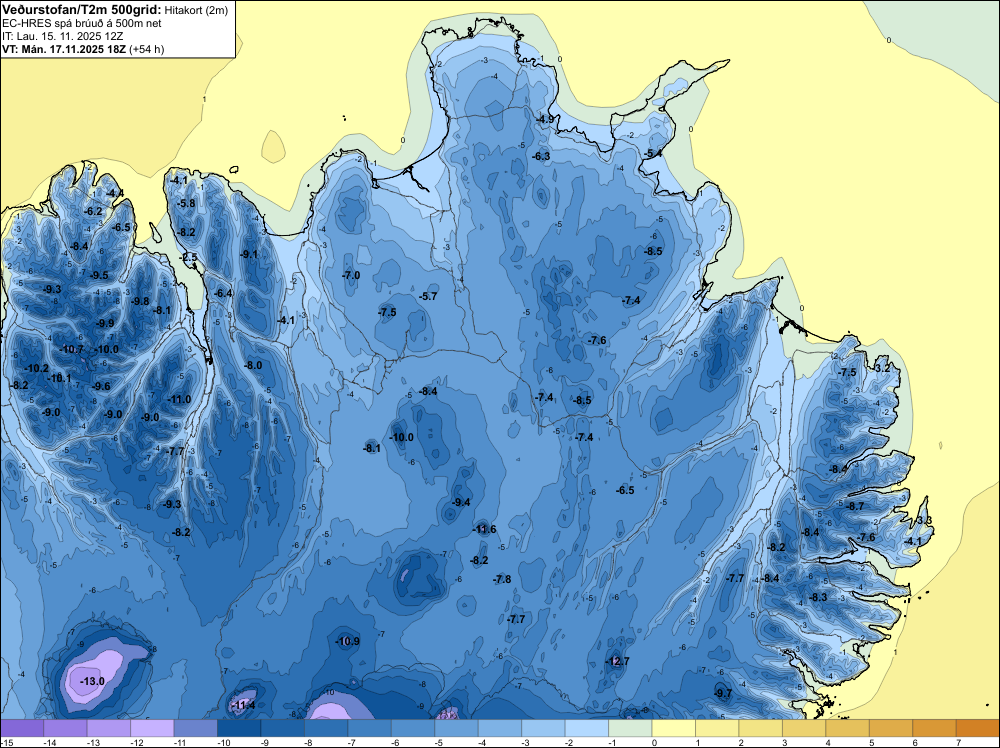Click the -15 tick label on the legend
Viewport: 1000px width, 748px height.
coord(6,743)
